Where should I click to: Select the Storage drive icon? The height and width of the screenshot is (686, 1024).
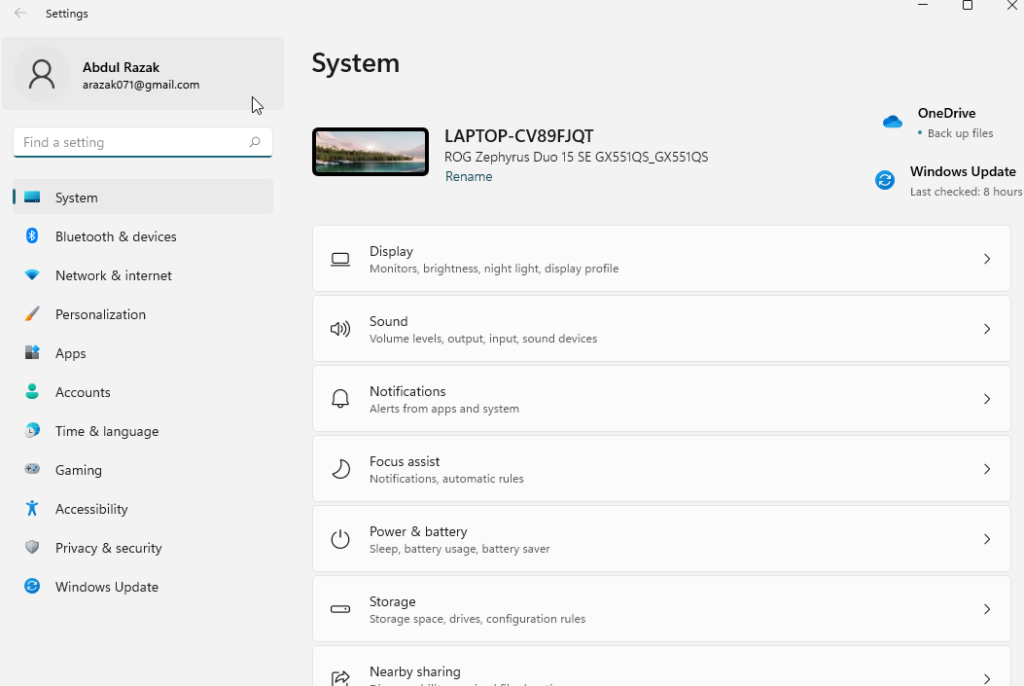coord(340,608)
